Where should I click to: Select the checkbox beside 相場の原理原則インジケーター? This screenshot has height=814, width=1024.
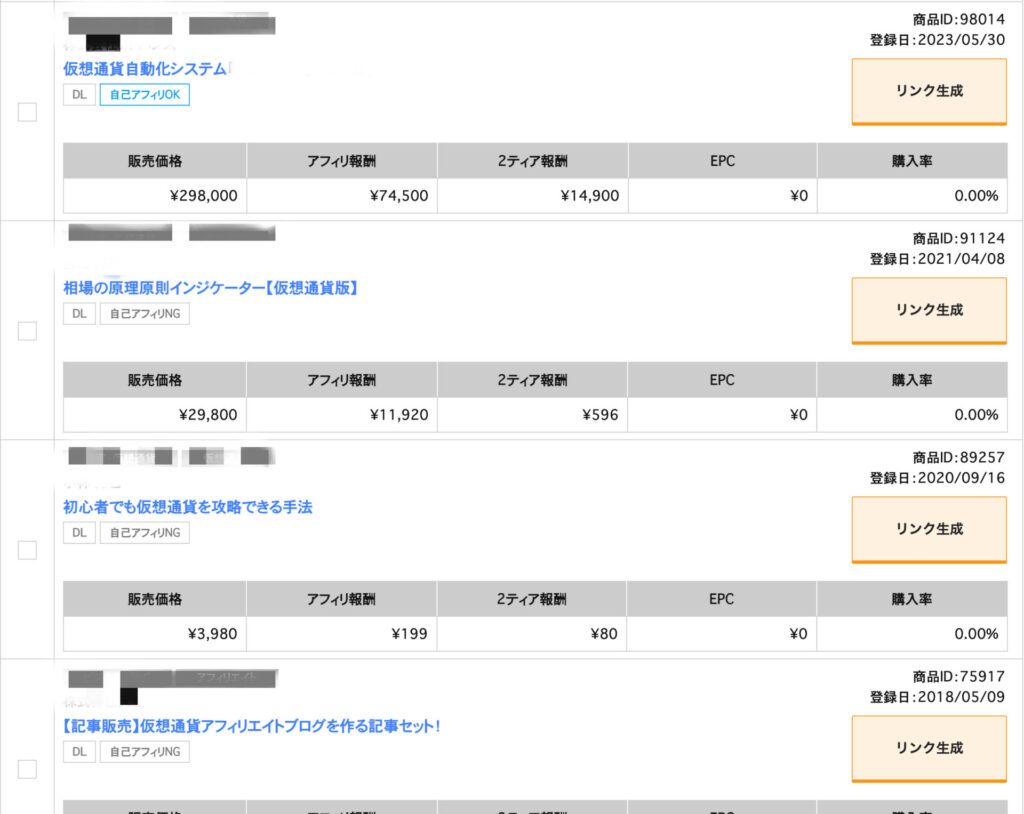[27, 330]
